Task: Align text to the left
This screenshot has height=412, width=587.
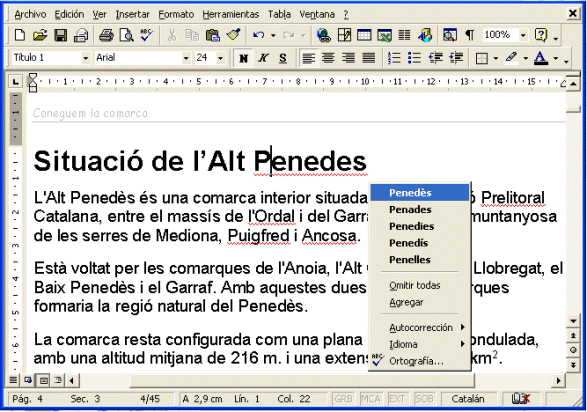Action: pos(308,58)
